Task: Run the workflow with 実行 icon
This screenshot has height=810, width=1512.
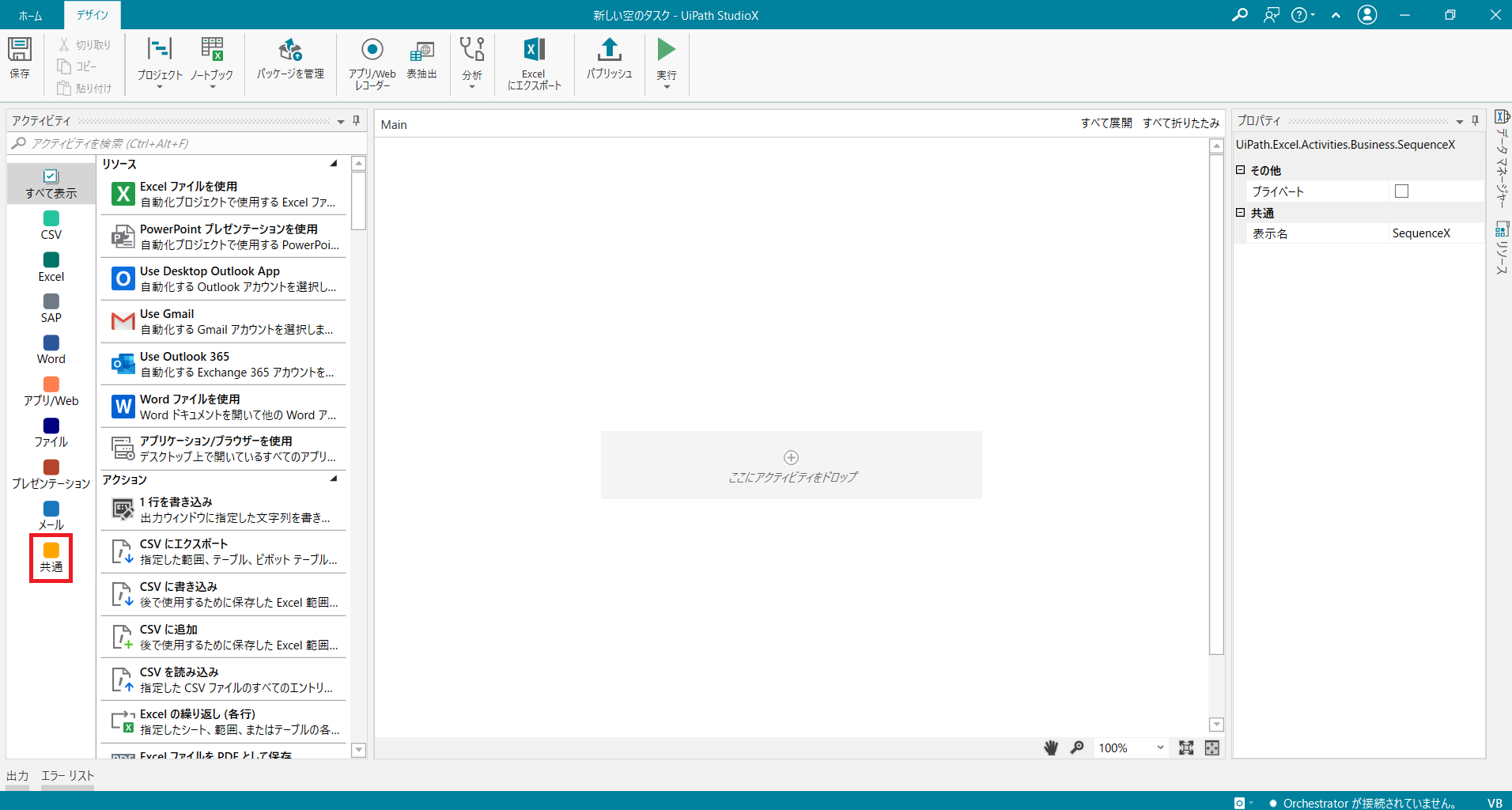Action: (667, 49)
